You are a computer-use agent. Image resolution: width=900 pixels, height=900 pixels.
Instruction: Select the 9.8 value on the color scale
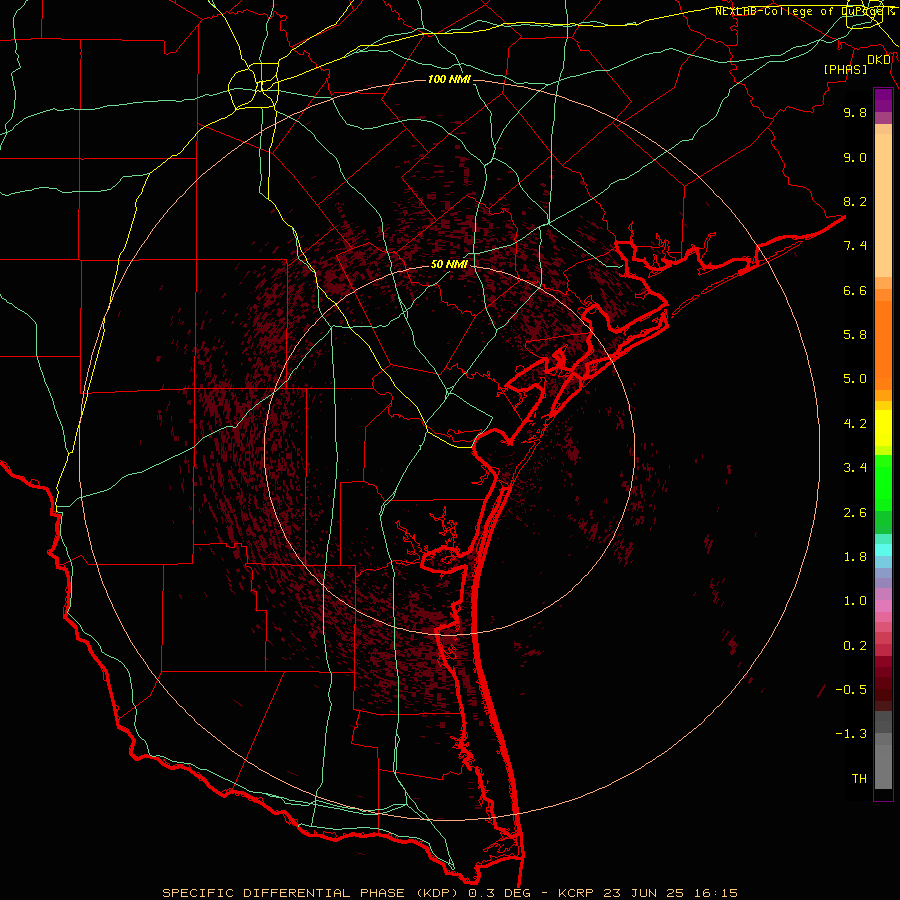pos(855,112)
